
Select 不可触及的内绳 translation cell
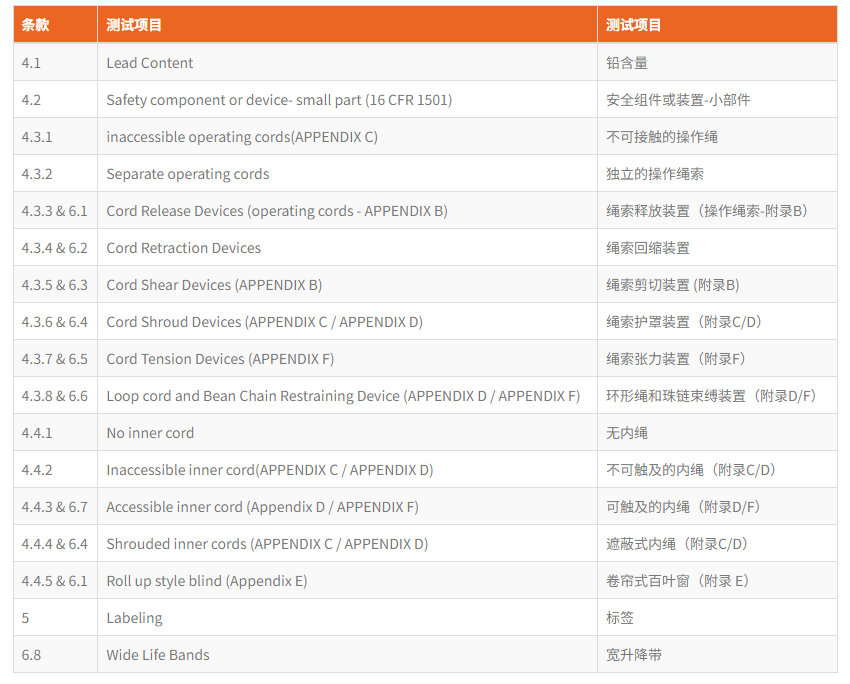[x=691, y=470]
